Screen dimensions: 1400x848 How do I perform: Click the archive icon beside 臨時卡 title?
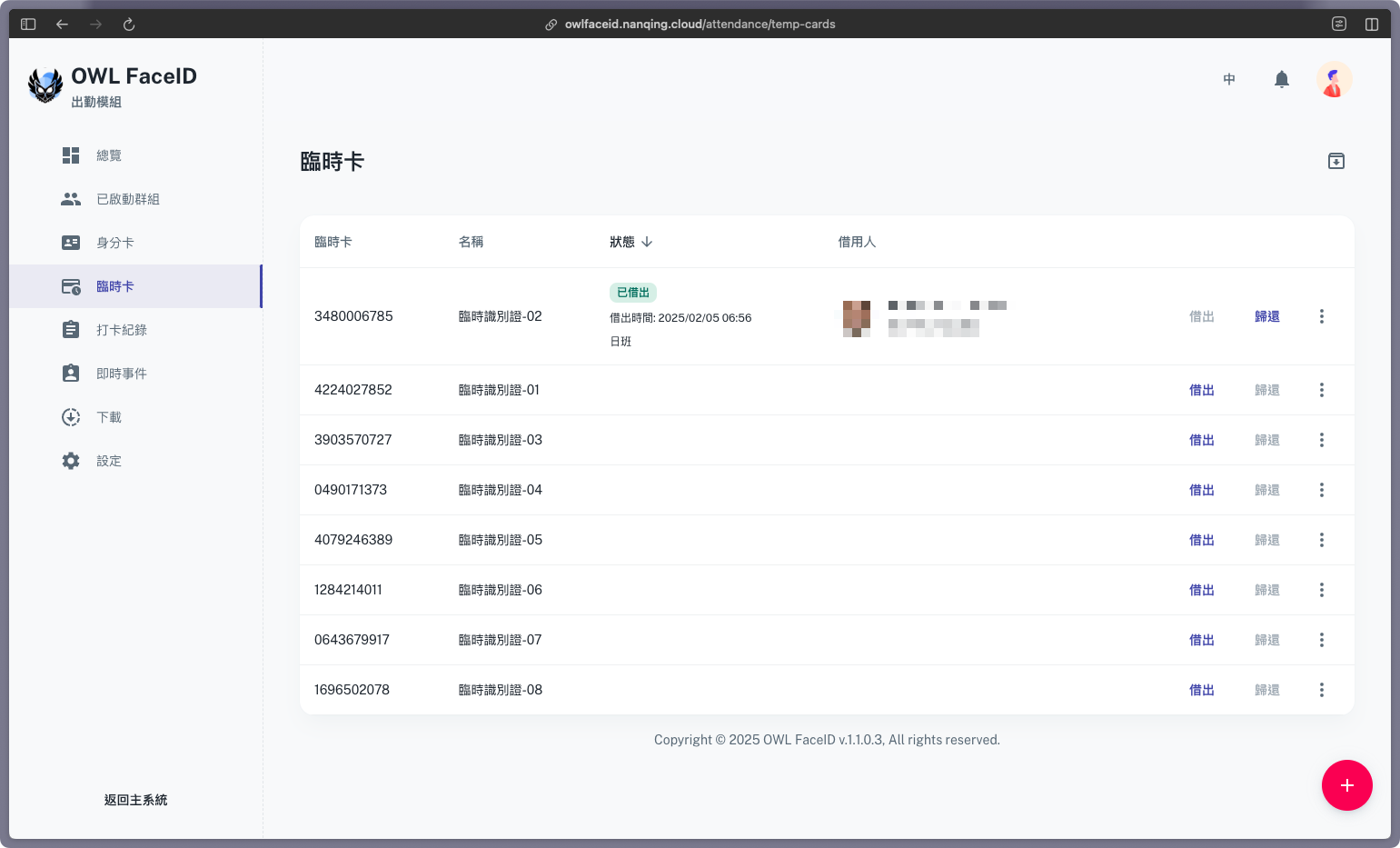1335,161
